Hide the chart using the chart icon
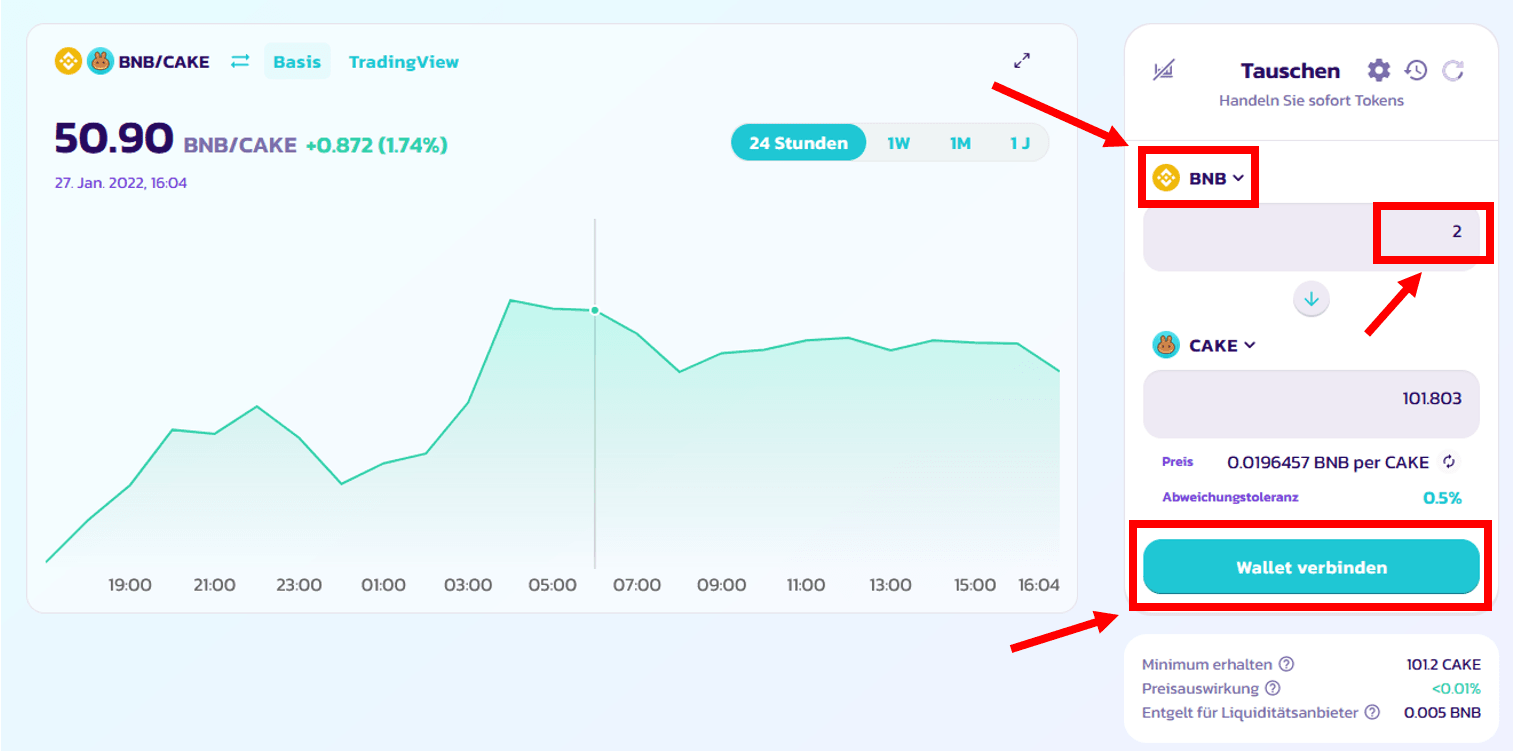 1163,70
